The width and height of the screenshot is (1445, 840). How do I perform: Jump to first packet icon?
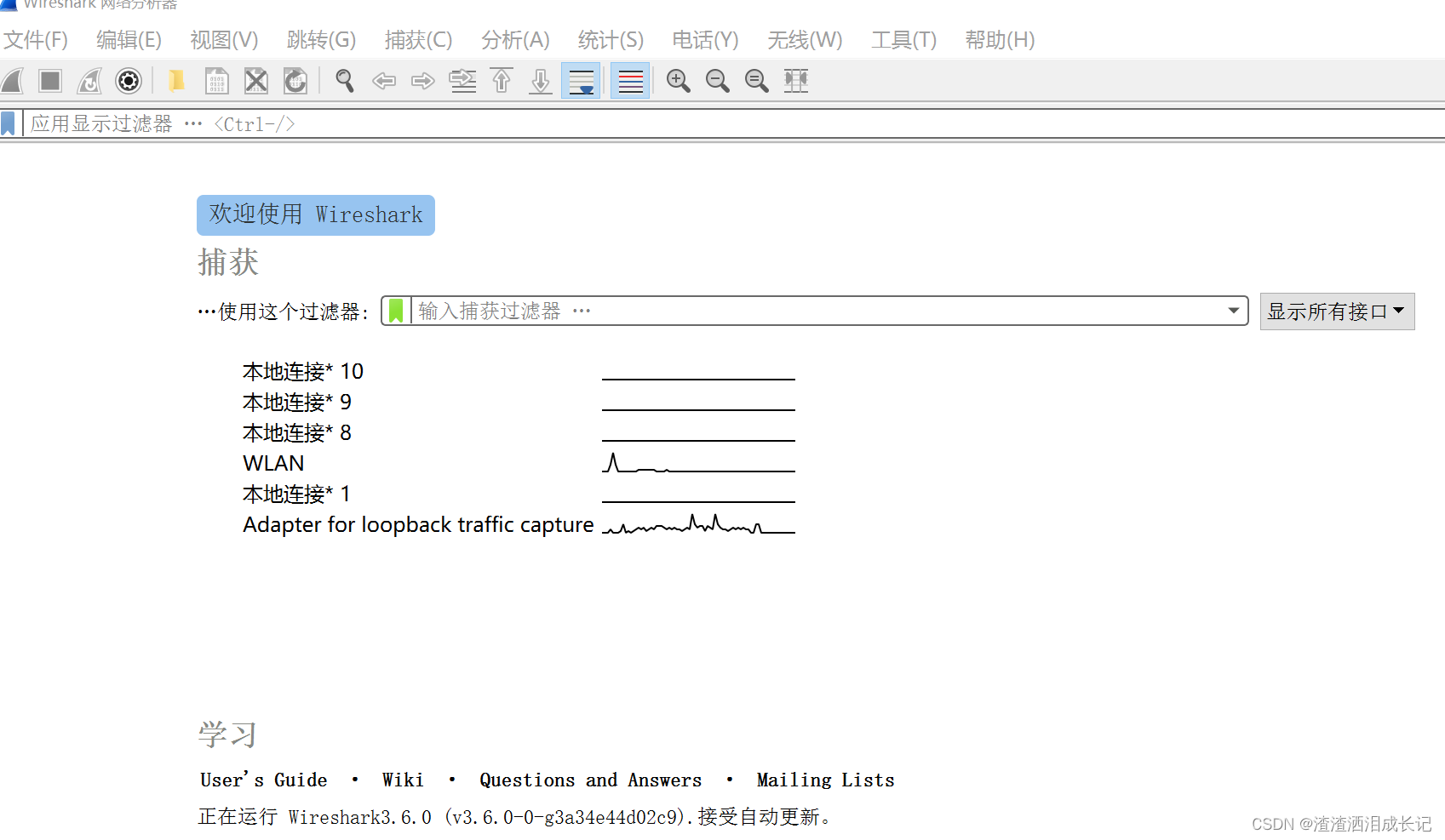tap(502, 81)
